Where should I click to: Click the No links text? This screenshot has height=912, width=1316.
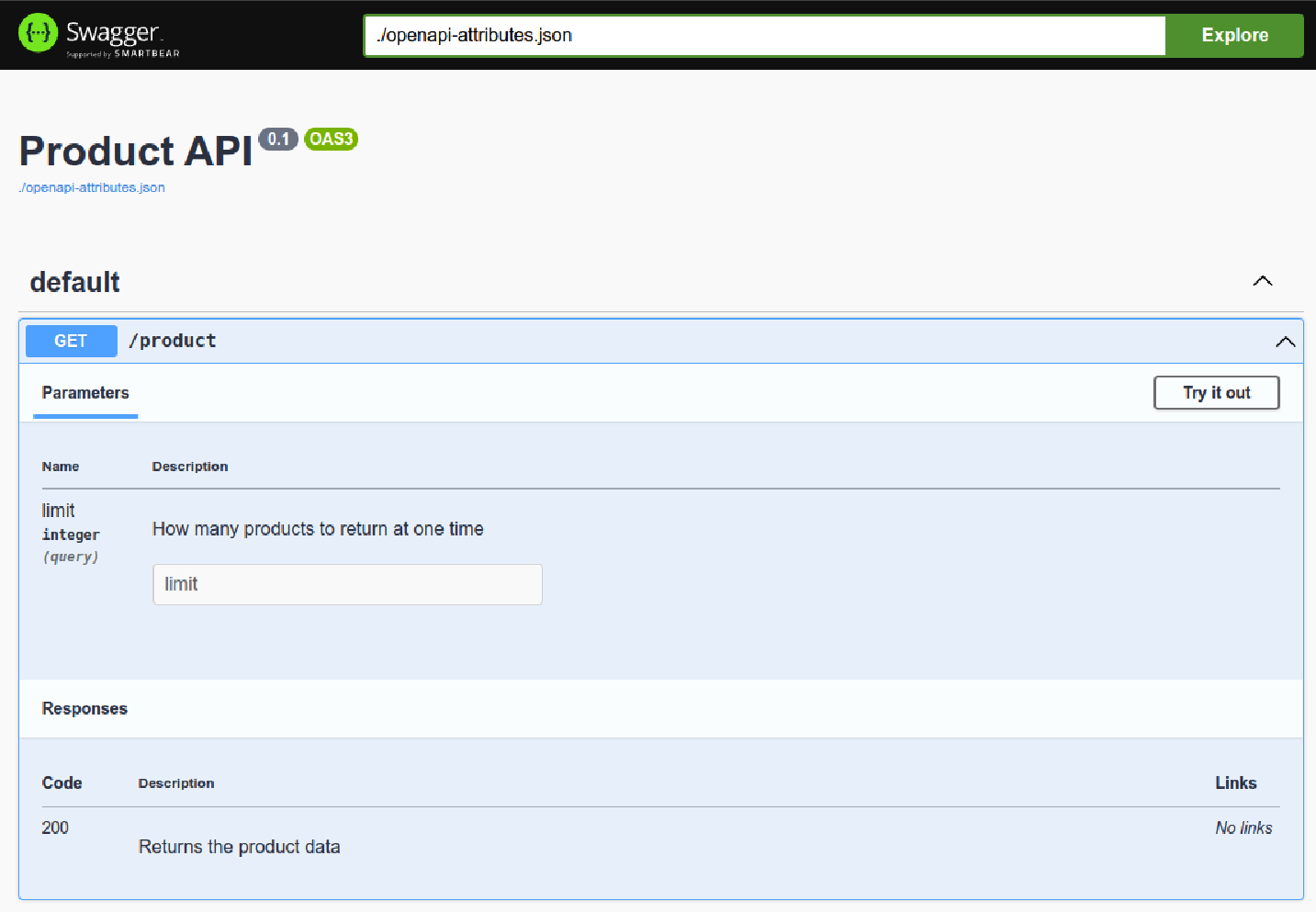[1243, 828]
